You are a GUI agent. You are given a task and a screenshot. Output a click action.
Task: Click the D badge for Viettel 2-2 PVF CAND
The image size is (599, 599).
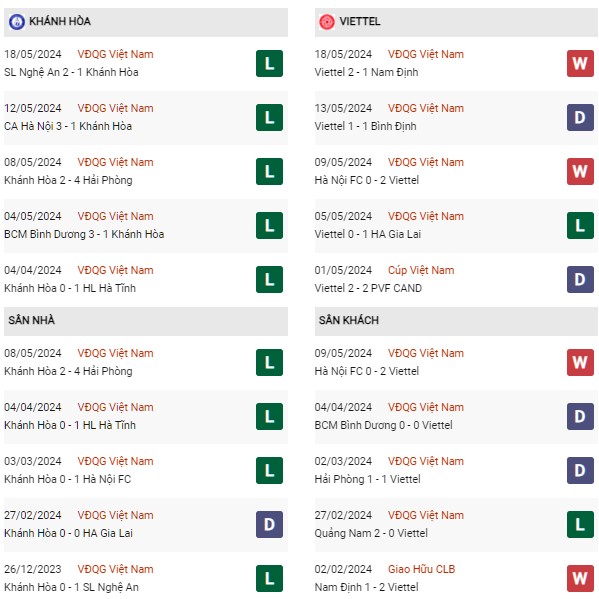click(580, 279)
